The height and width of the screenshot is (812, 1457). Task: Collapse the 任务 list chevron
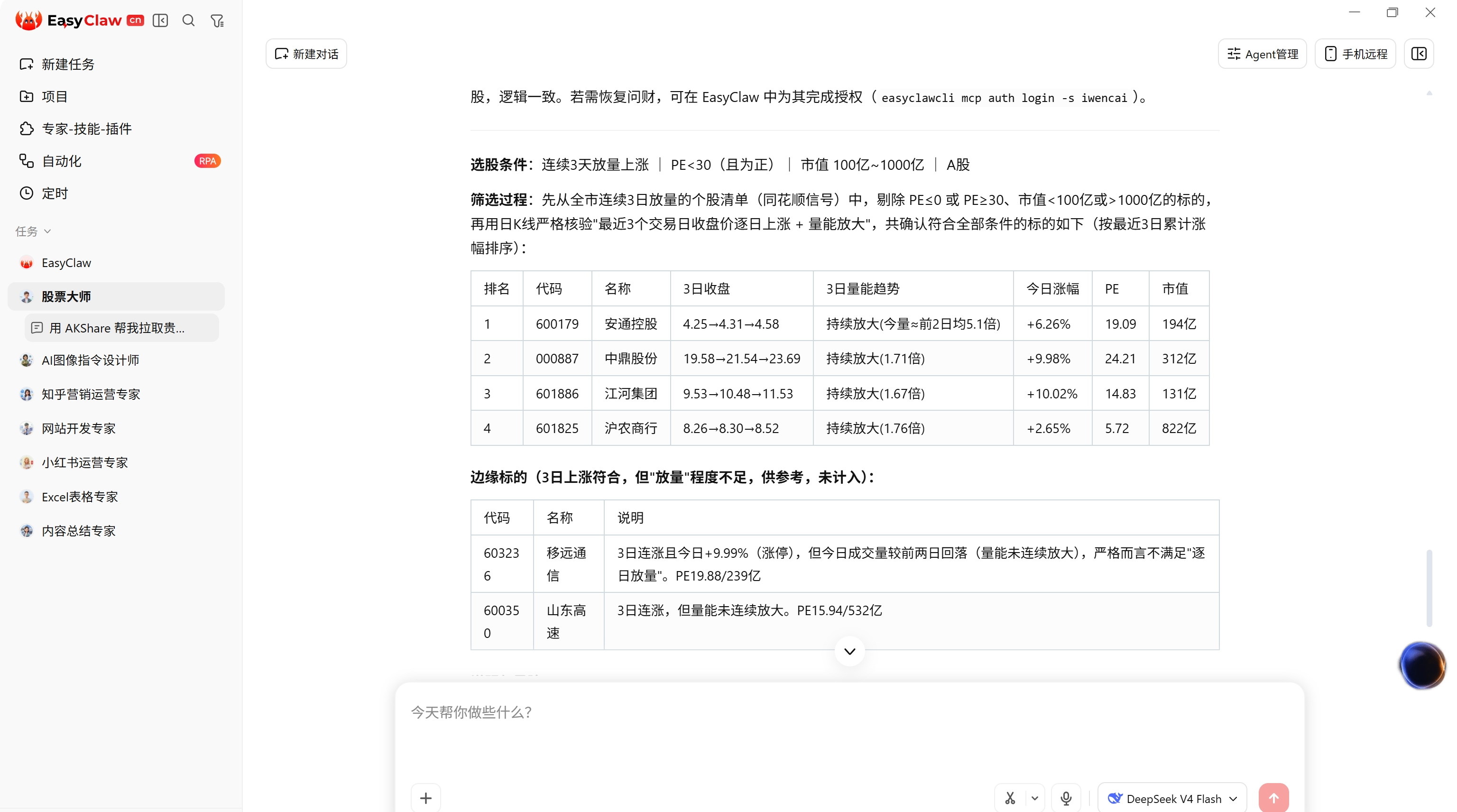47,231
